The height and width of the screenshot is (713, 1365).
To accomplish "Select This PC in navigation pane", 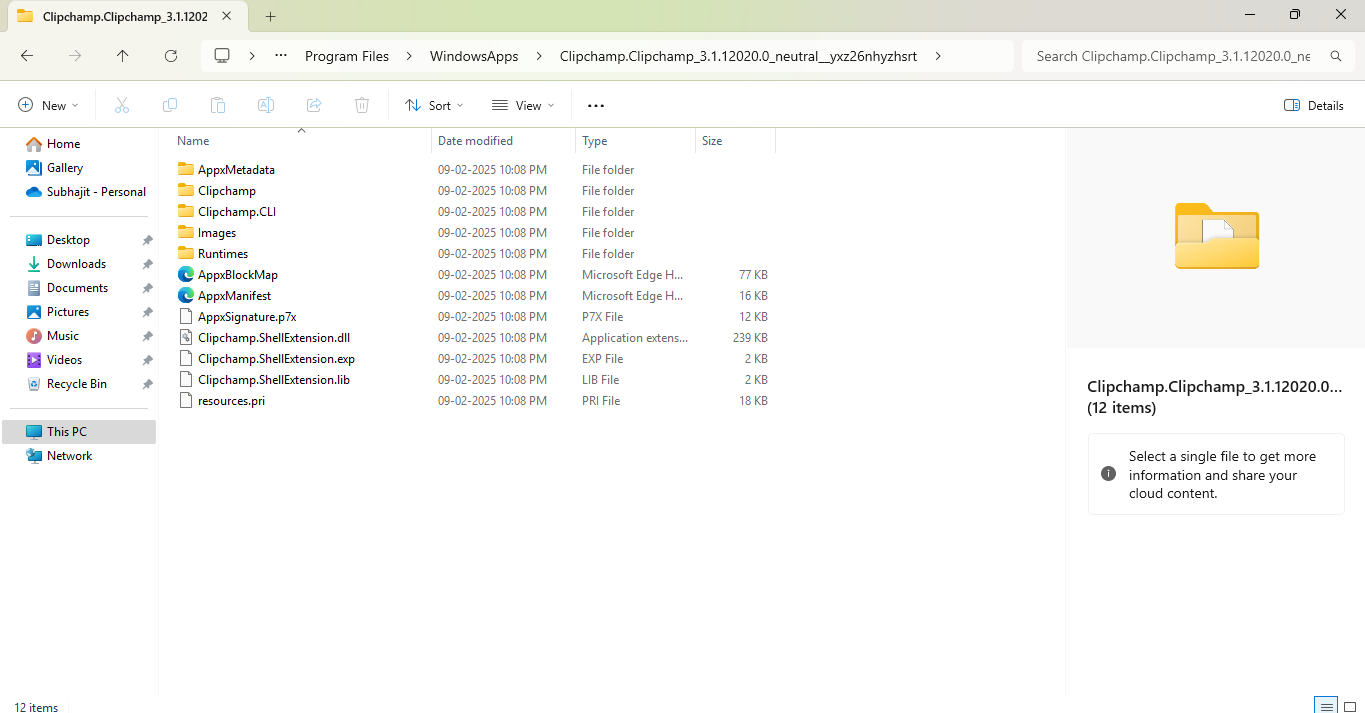I will click(78, 432).
